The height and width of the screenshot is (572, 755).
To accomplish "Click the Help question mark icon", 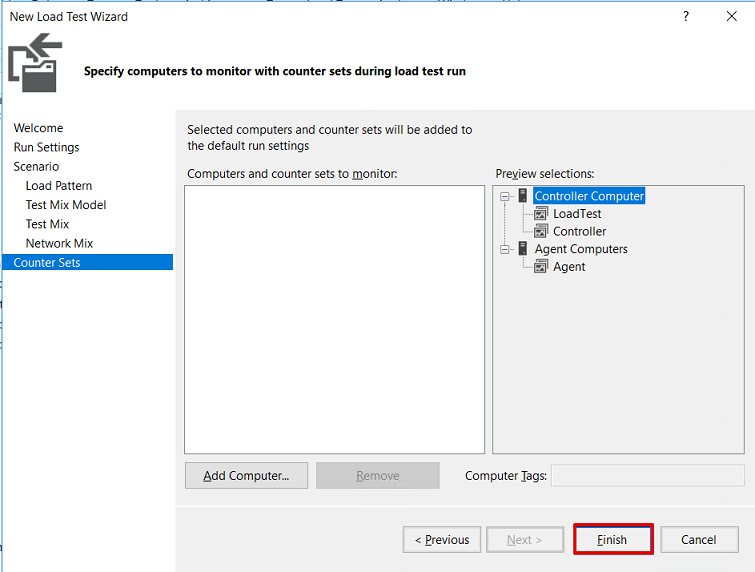I will [x=686, y=16].
